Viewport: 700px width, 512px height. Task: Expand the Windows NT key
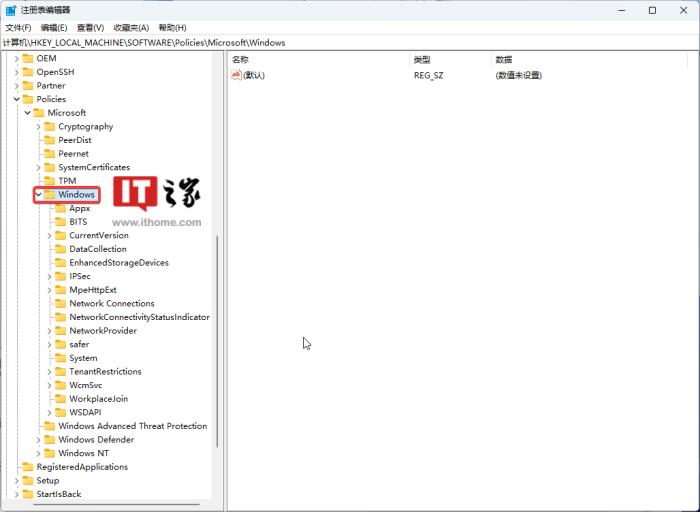click(39, 454)
